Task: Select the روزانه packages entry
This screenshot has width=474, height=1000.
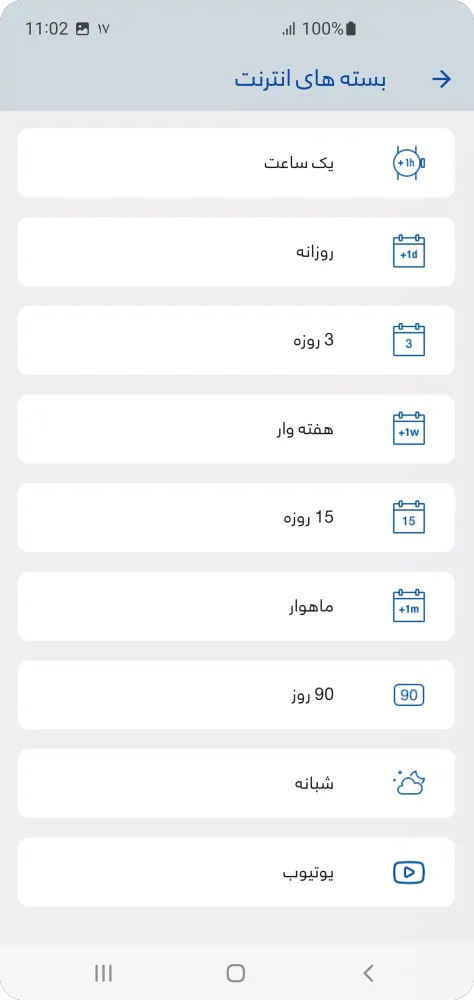Action: 236,252
